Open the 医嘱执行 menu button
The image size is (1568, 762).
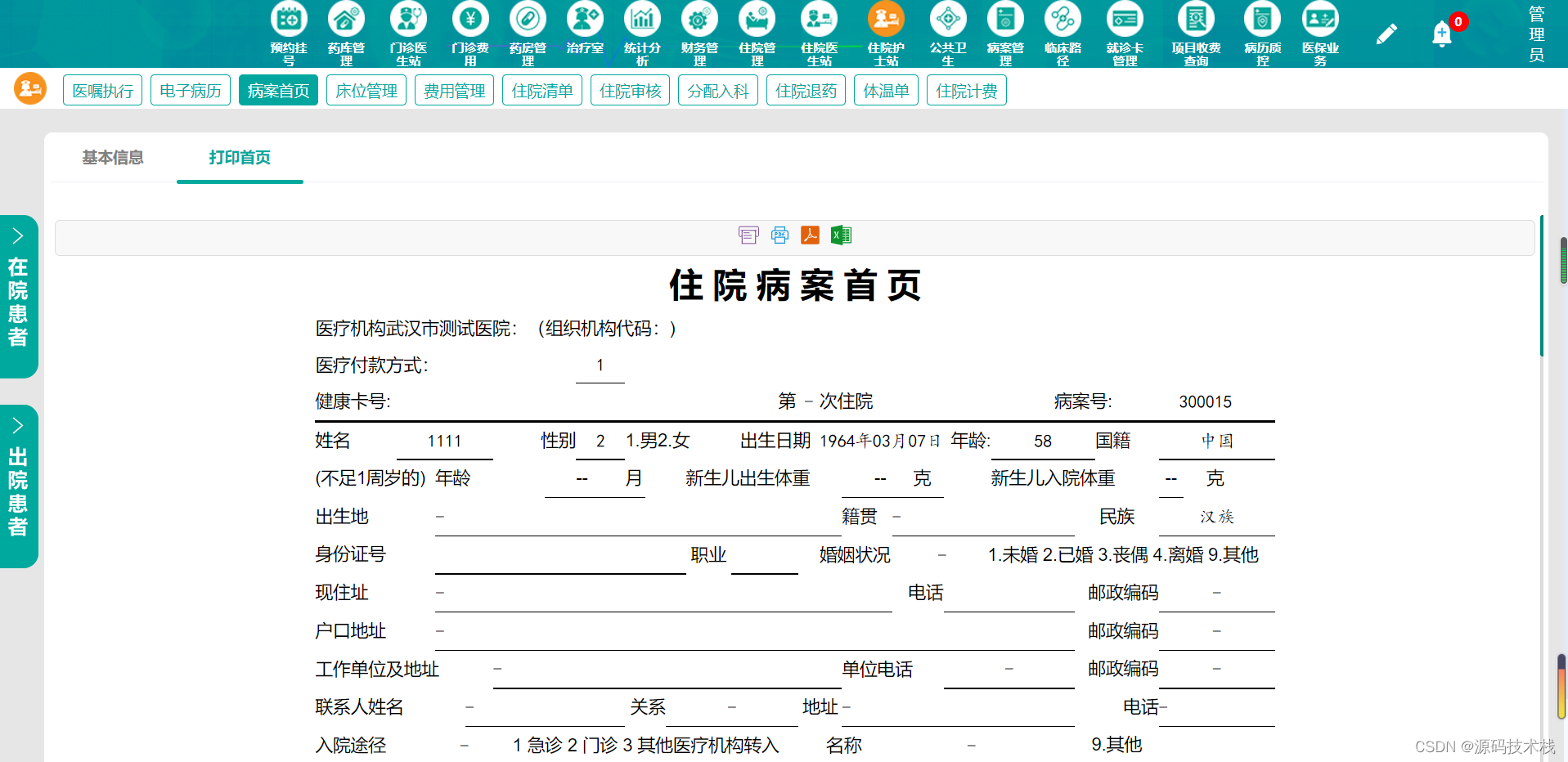pos(103,90)
